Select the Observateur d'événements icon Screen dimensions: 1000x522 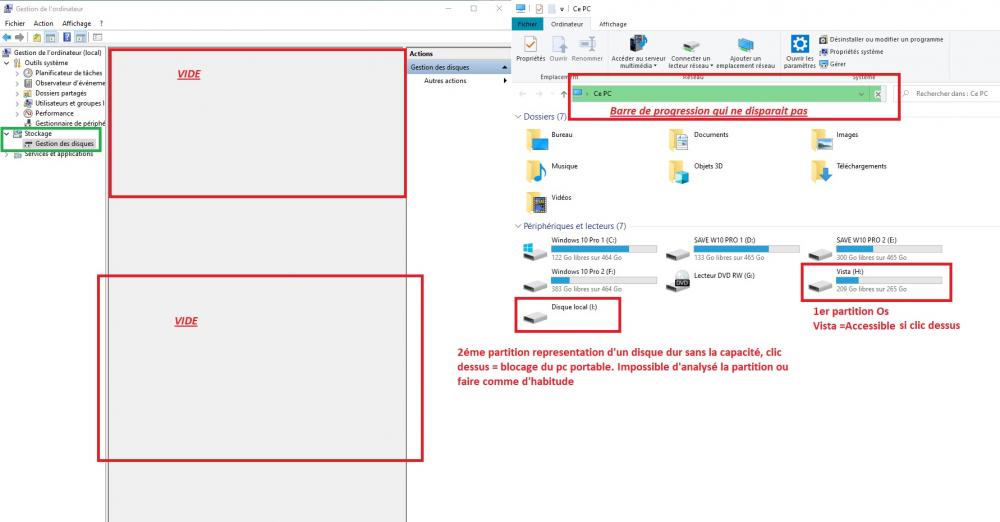28,83
